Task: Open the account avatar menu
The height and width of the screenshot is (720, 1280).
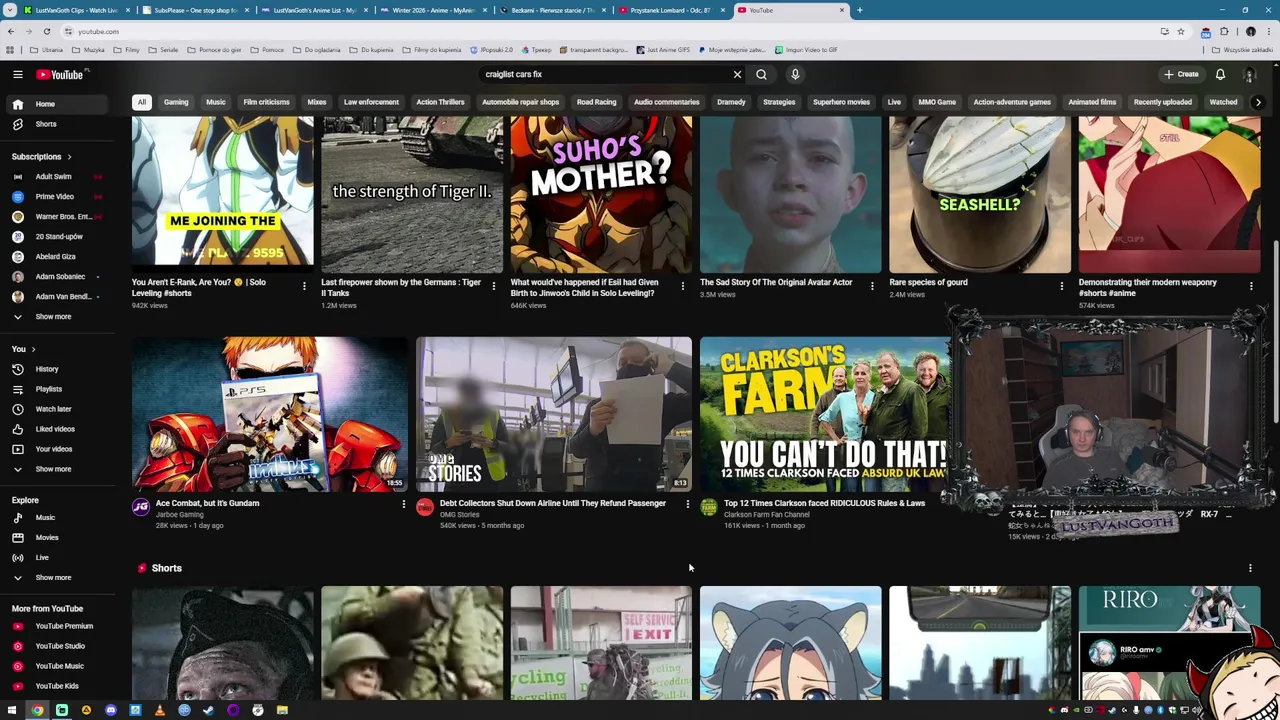Action: point(1249,74)
